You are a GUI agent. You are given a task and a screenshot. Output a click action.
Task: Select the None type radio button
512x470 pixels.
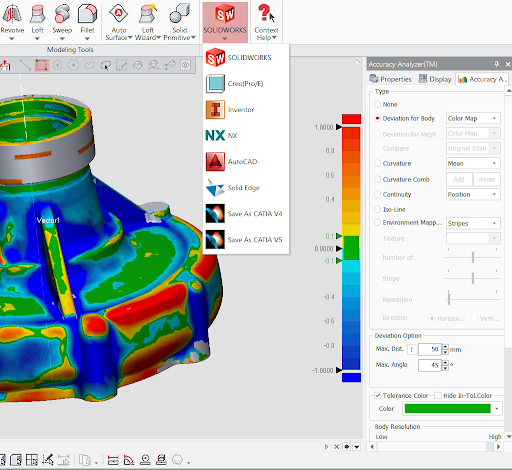(x=377, y=104)
